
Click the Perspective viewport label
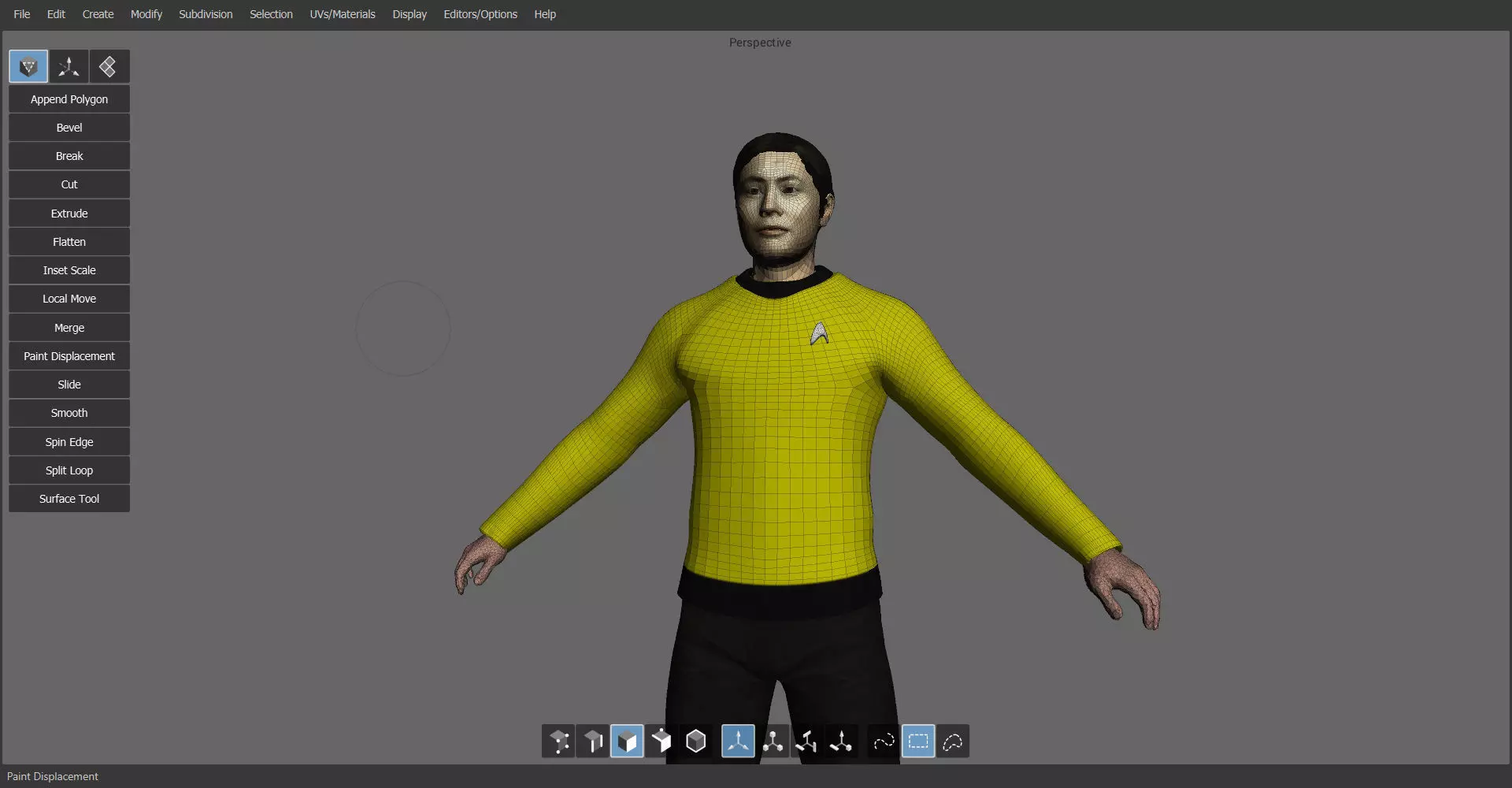click(760, 43)
